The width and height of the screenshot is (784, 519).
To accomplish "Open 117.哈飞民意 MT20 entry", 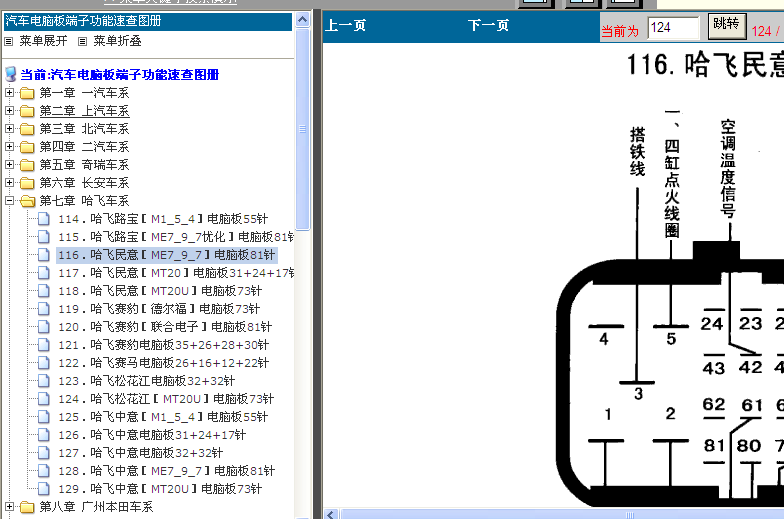I will pos(176,273).
